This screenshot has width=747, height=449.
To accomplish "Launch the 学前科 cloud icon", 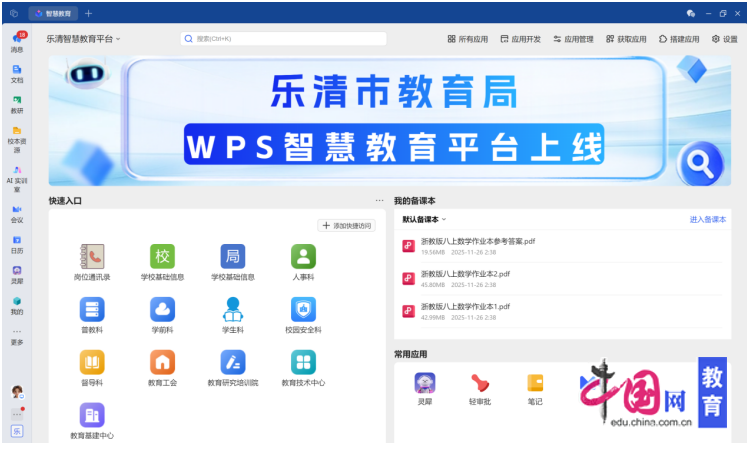I will point(162,309).
